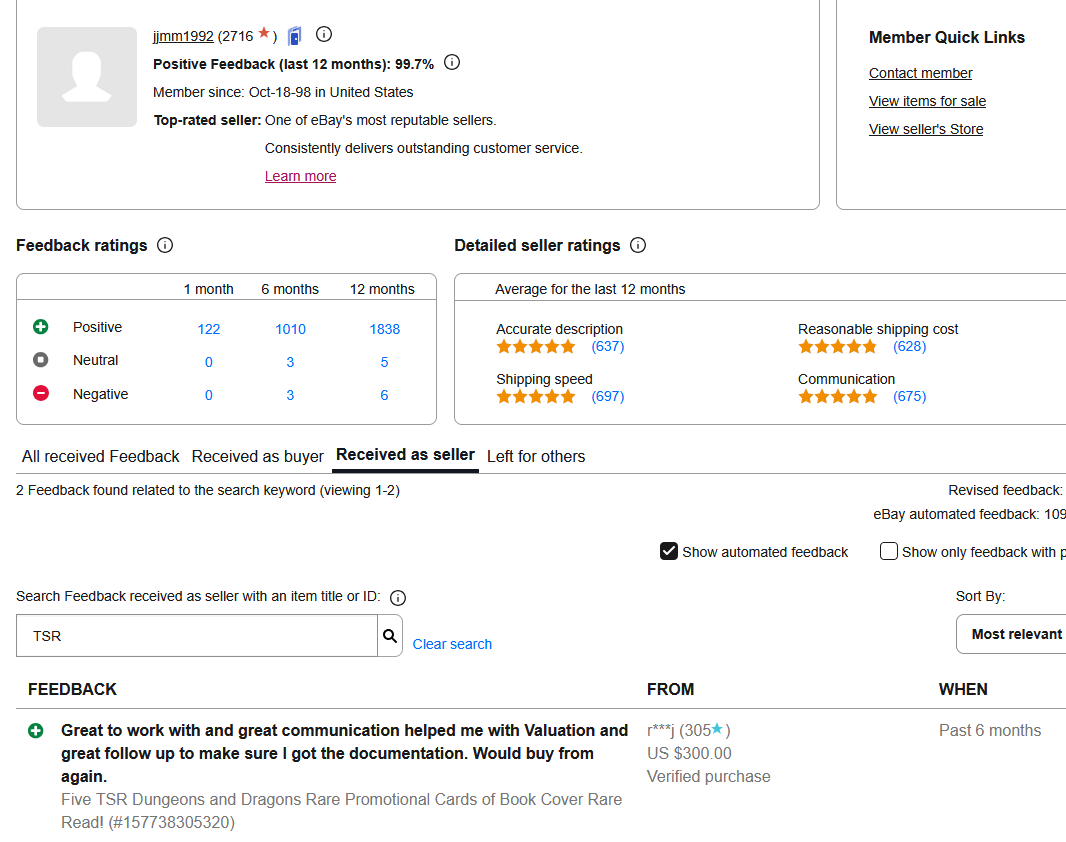Click info icon next to Positive Feedback percentage
The image size is (1066, 842).
point(452,63)
